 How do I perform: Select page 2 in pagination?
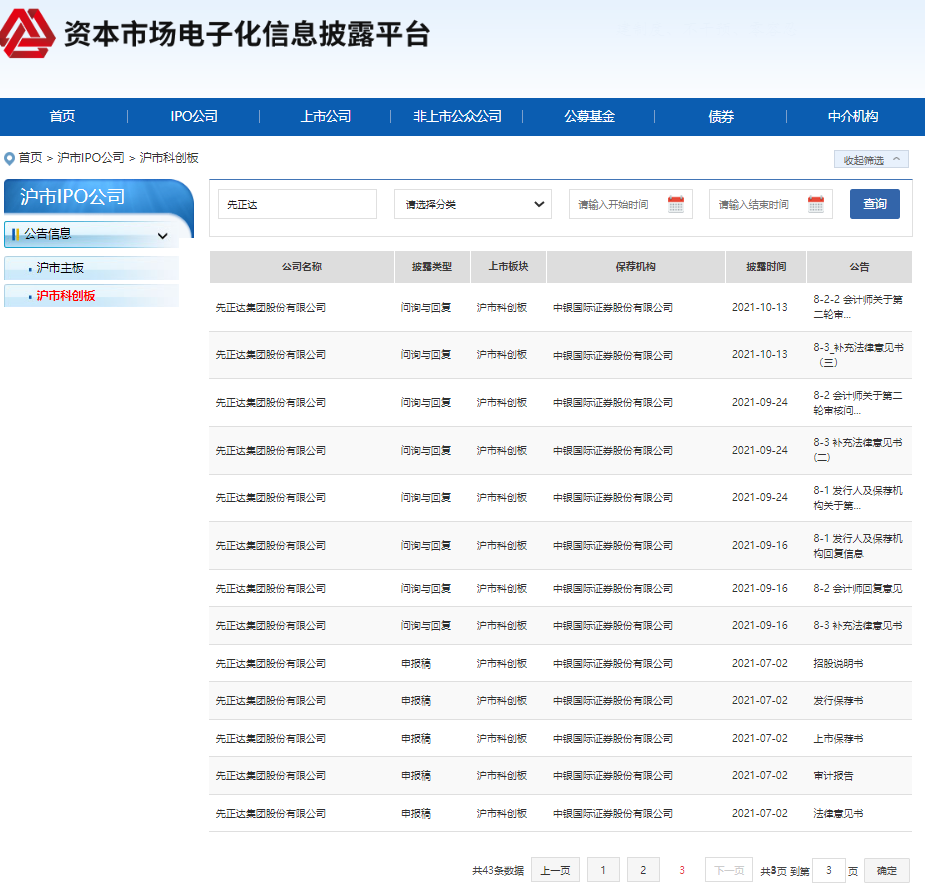(642, 869)
